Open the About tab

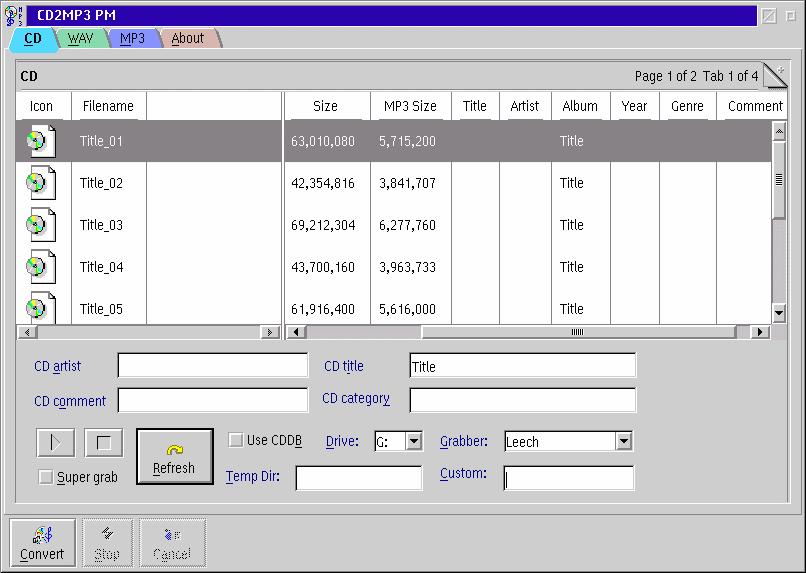[x=188, y=39]
